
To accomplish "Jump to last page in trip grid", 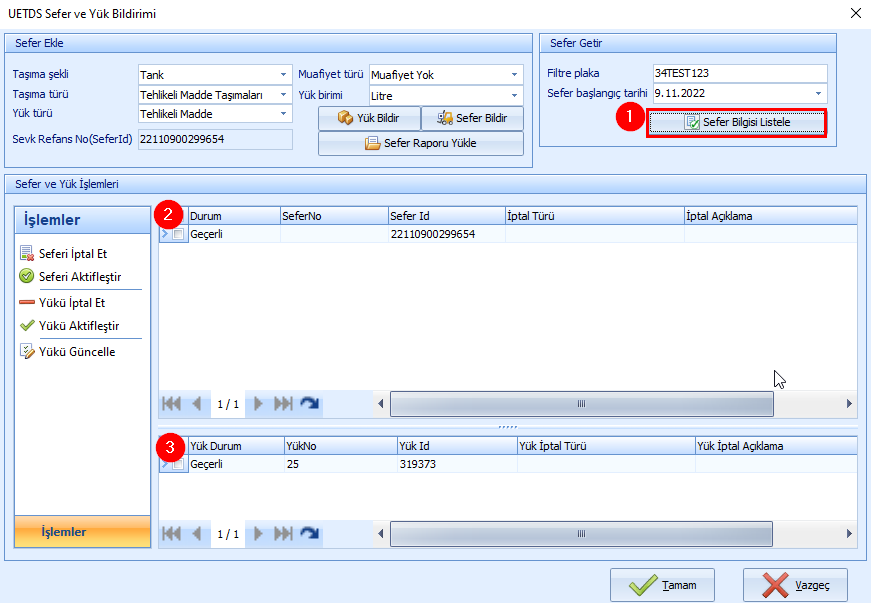I will [x=283, y=404].
